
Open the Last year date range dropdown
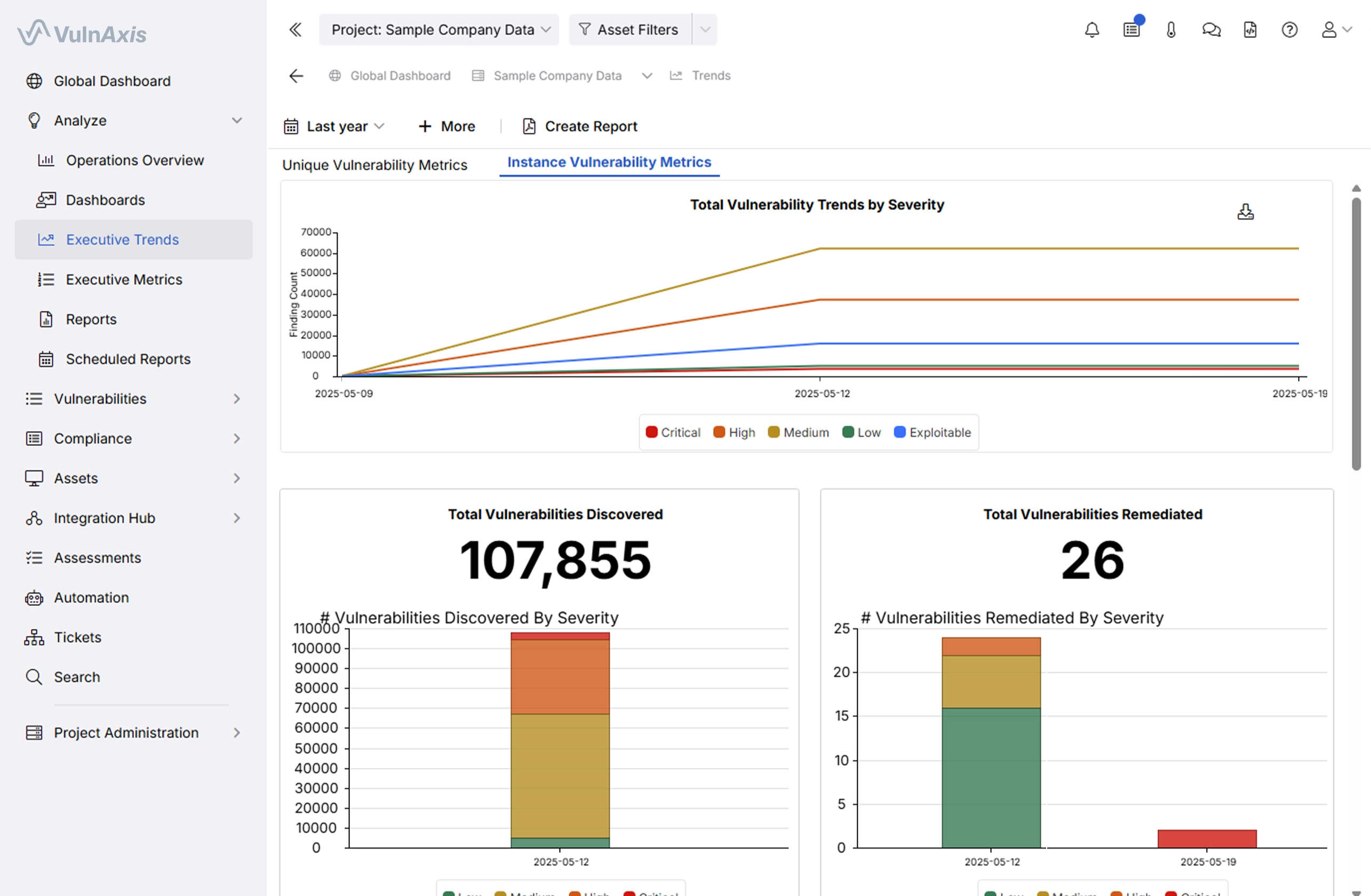(x=334, y=126)
